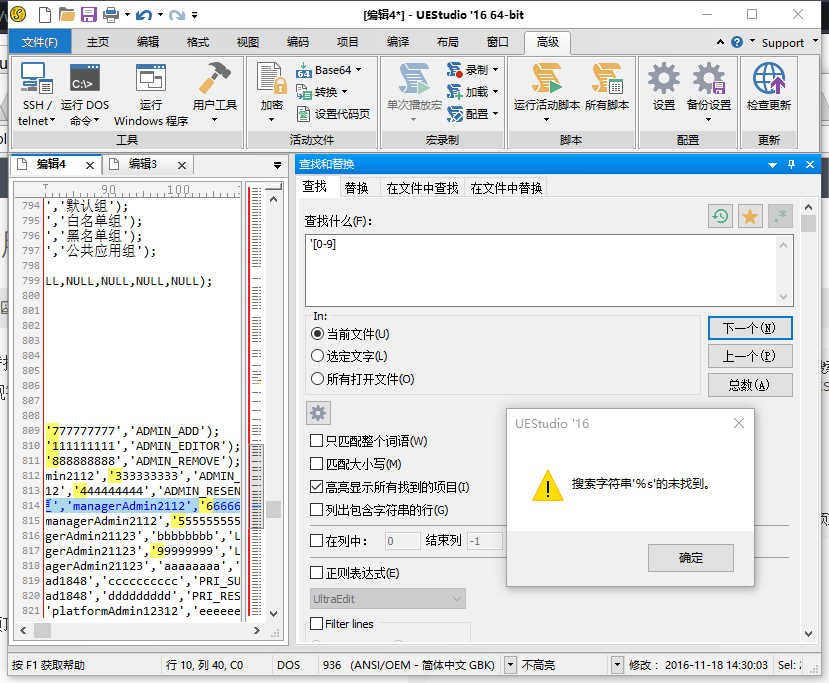The height and width of the screenshot is (683, 829).
Task: Open the 在文件中查找 tab
Action: click(x=422, y=188)
